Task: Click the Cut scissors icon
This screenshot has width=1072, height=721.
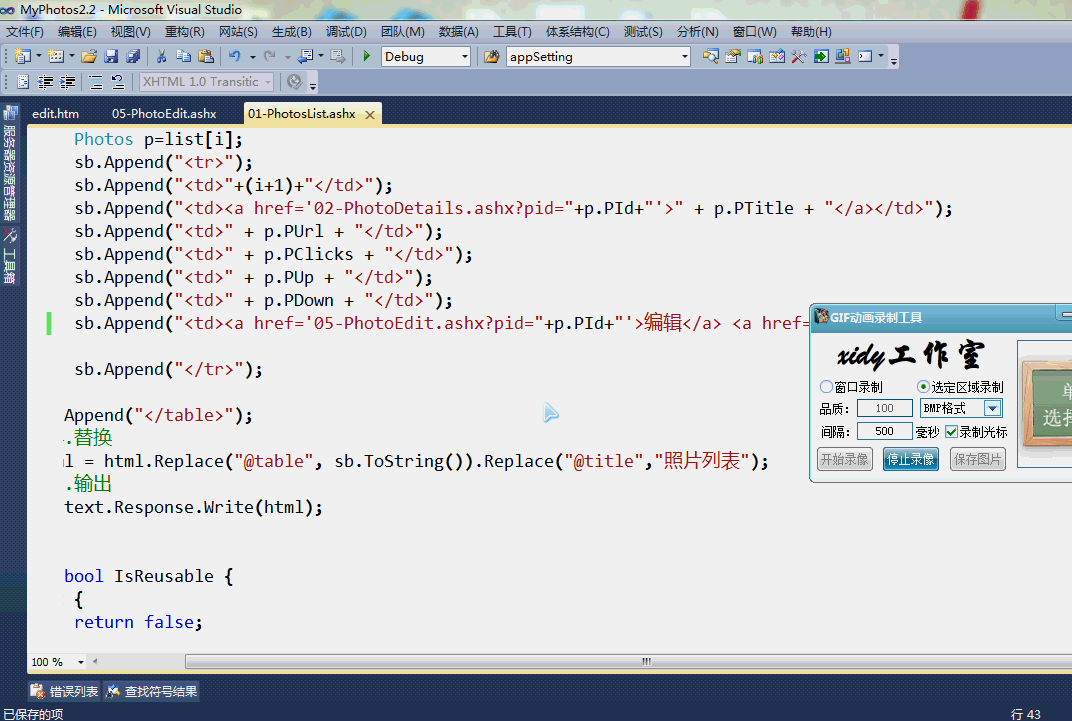Action: tap(161, 57)
